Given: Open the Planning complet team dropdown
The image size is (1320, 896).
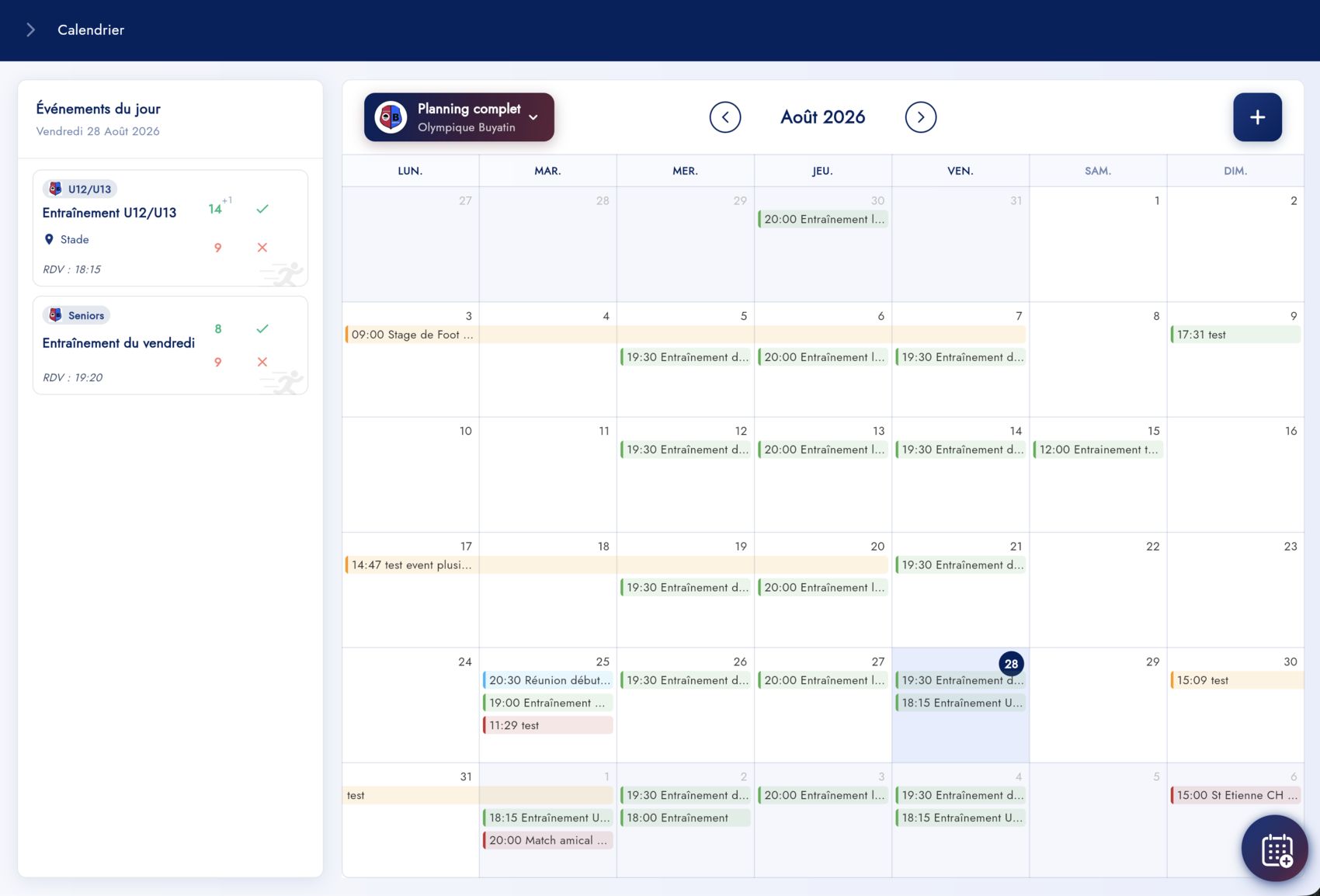Looking at the screenshot, I should point(459,117).
